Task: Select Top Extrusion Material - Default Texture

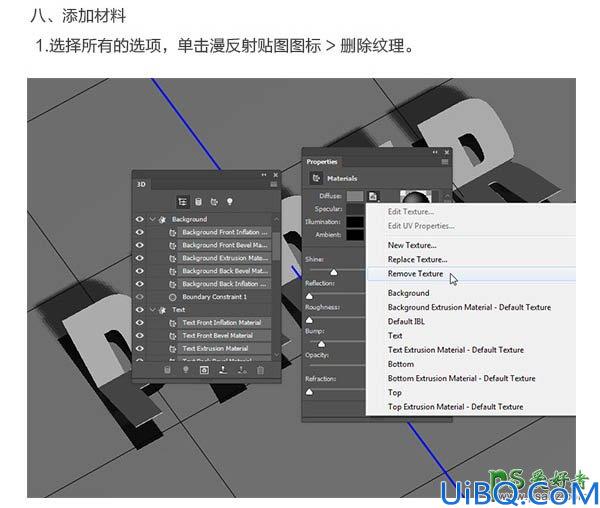Action: [455, 407]
